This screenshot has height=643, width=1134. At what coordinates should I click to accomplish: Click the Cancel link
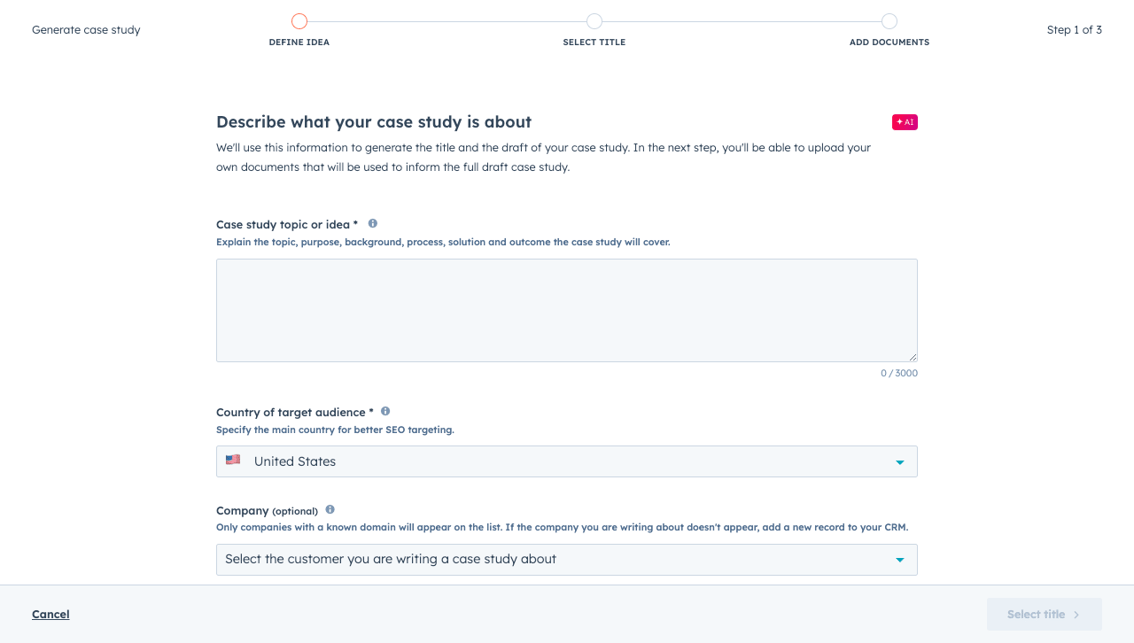coord(50,613)
